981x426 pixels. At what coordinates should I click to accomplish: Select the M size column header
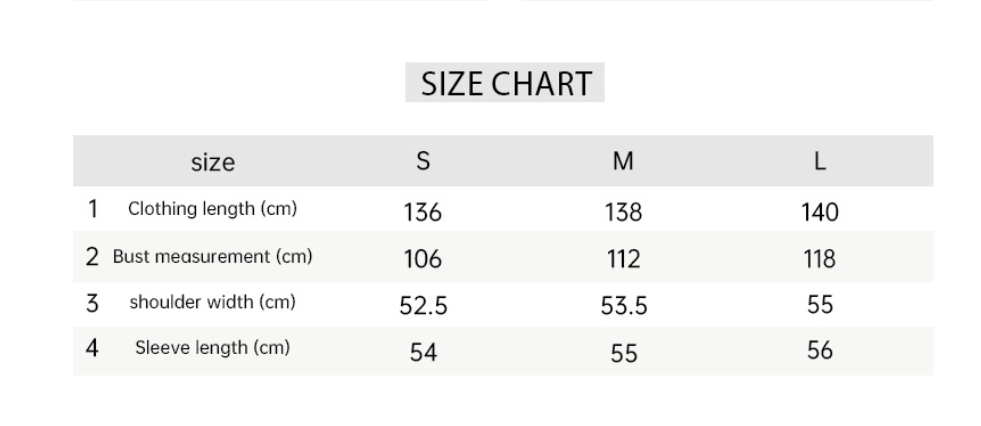(623, 161)
